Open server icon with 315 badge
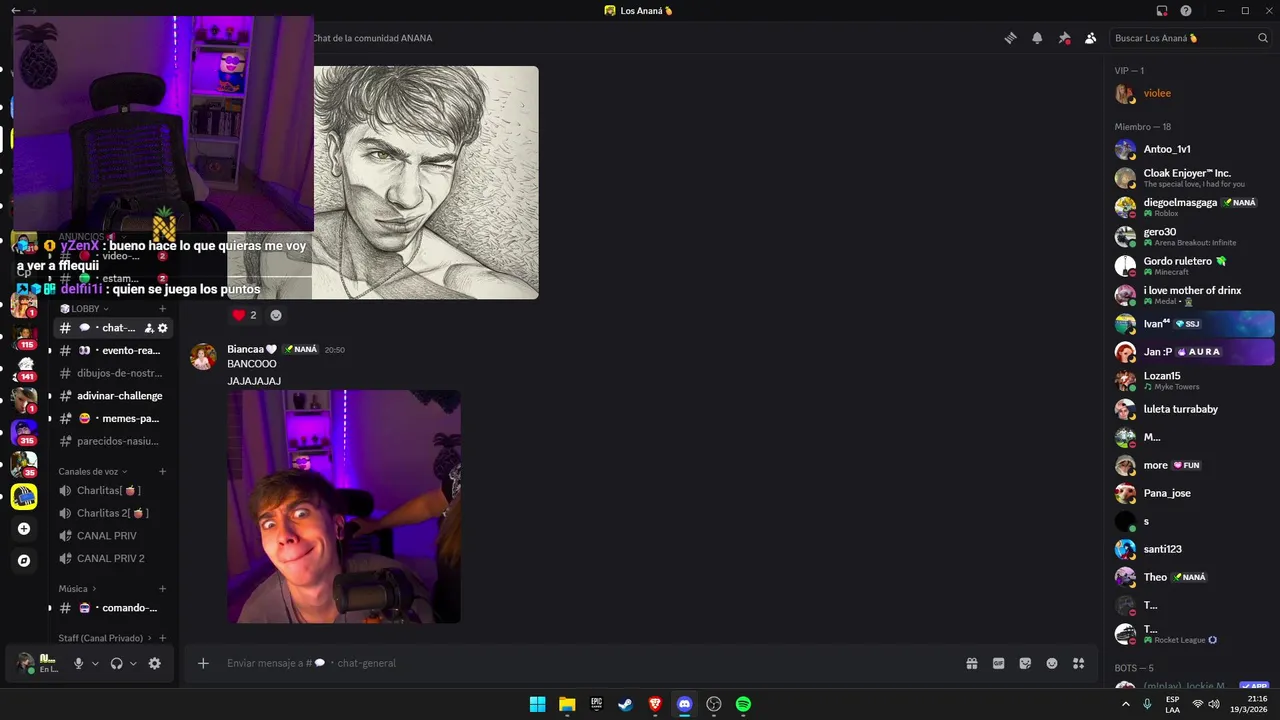Viewport: 1280px width, 720px height. click(24, 433)
